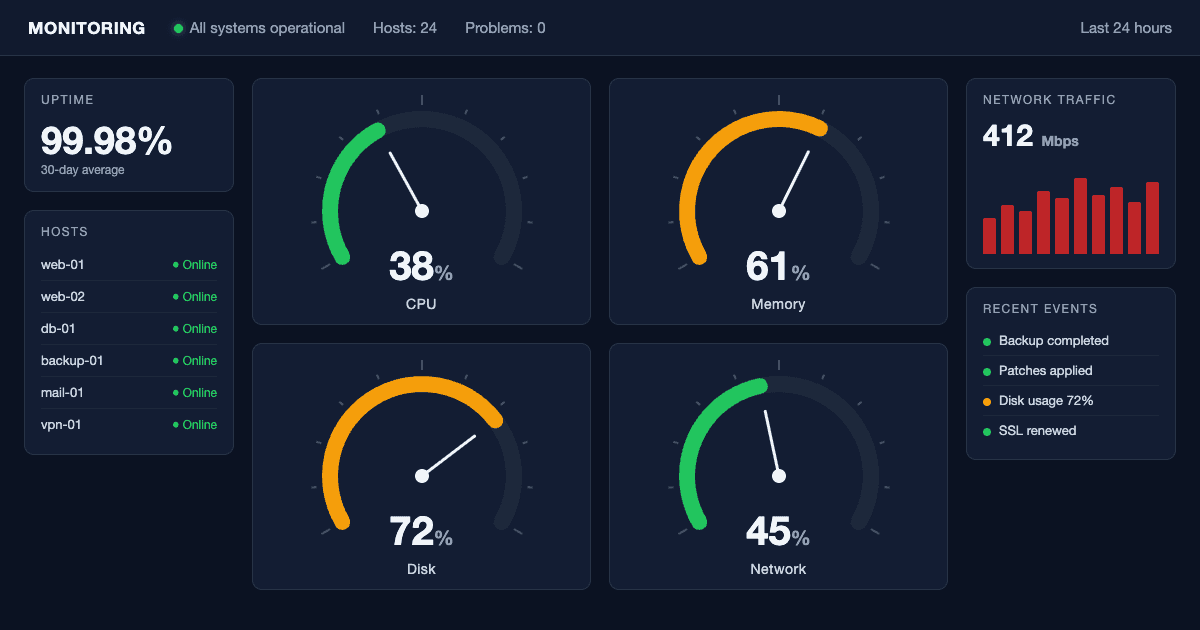Click the Online status of vpn-01
This screenshot has width=1200, height=630.
195,425
